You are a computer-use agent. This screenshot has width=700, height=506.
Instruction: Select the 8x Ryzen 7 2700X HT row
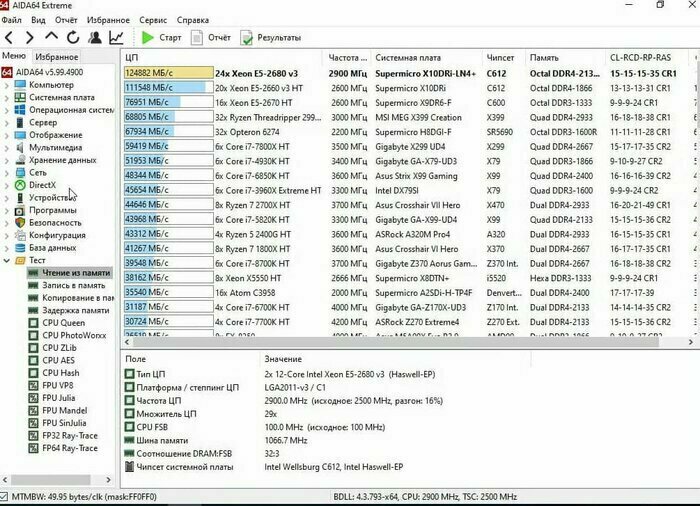click(x=408, y=205)
